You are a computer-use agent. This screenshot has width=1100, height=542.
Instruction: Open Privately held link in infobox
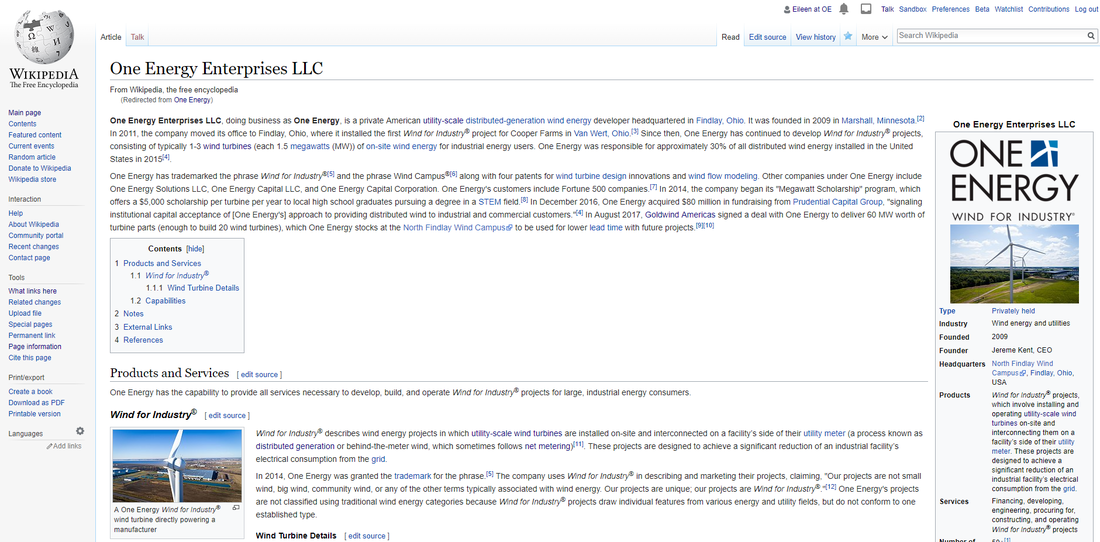(x=1013, y=311)
